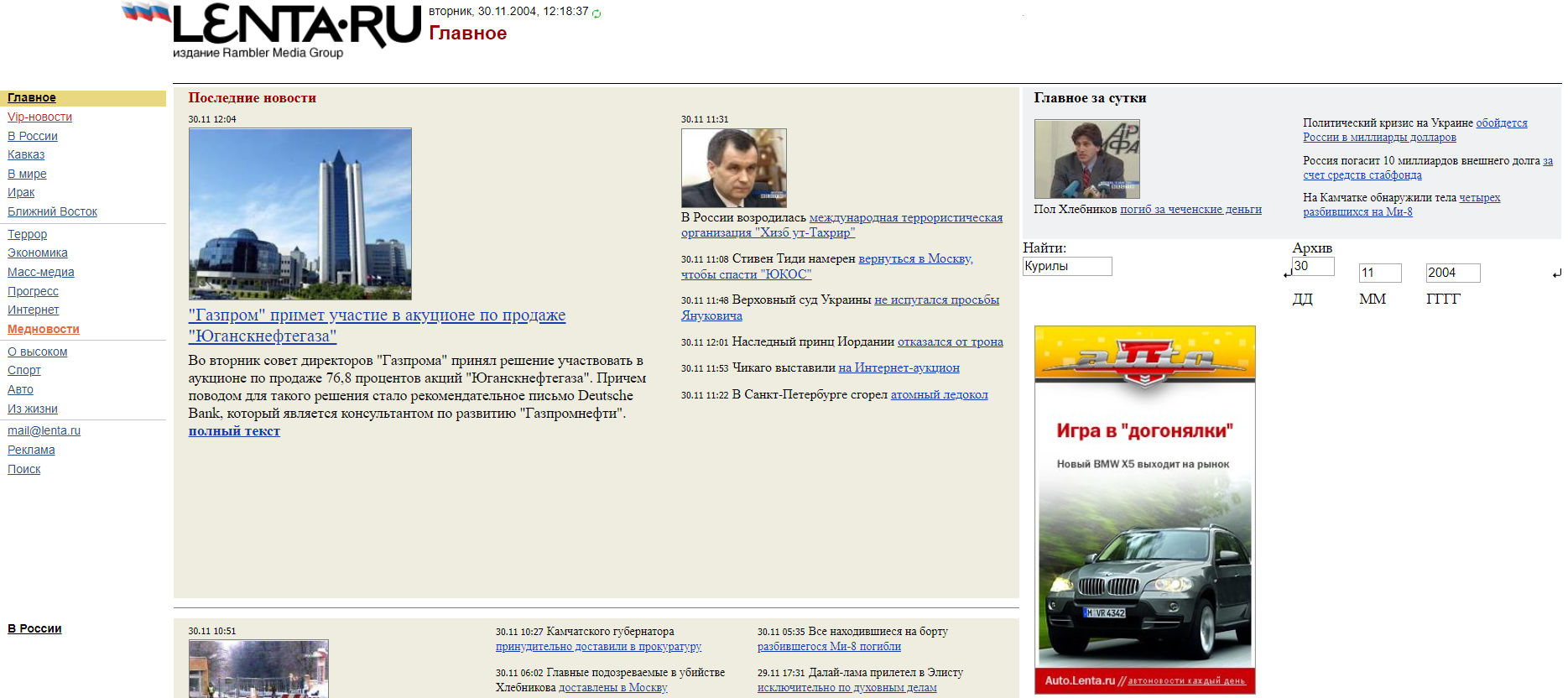Open the Из жизни section
The image size is (1568, 698).
pyautogui.click(x=33, y=409)
